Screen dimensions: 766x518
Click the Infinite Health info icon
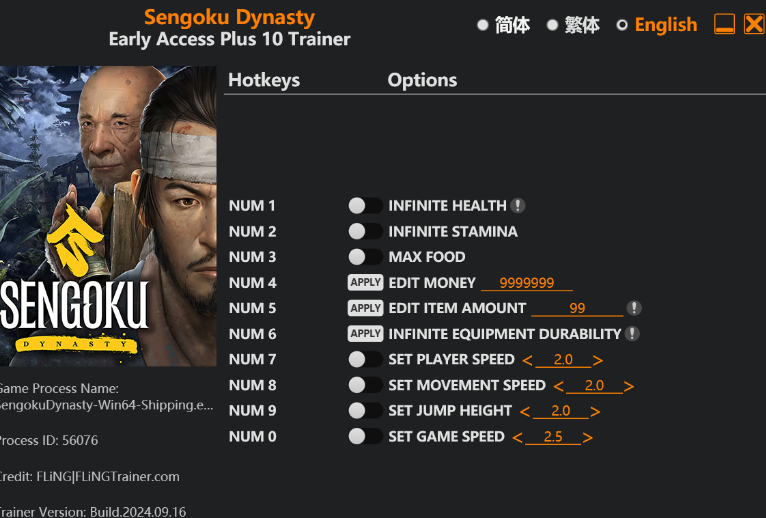click(x=518, y=206)
